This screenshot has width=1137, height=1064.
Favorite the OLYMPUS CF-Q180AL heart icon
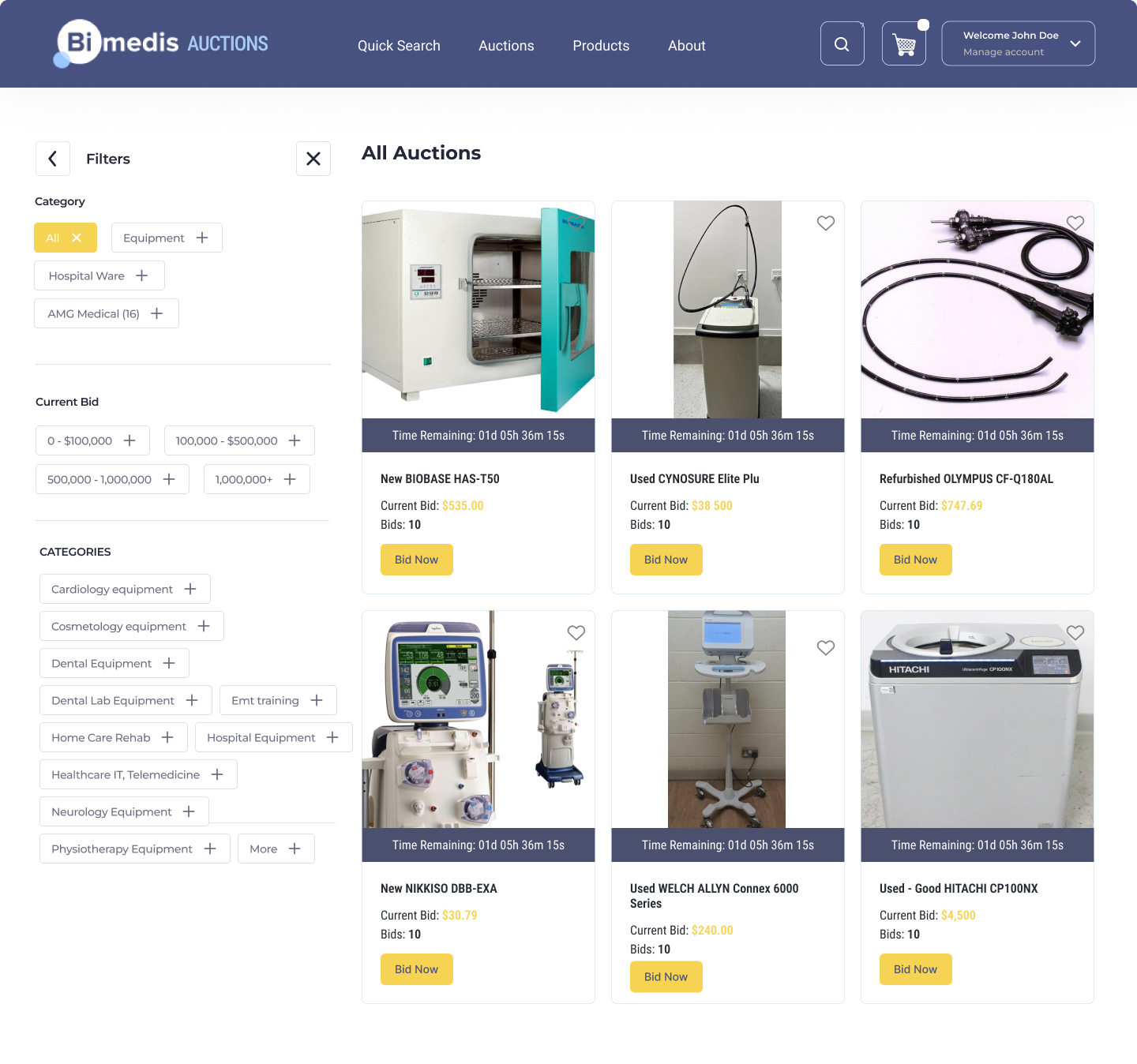tap(1075, 223)
